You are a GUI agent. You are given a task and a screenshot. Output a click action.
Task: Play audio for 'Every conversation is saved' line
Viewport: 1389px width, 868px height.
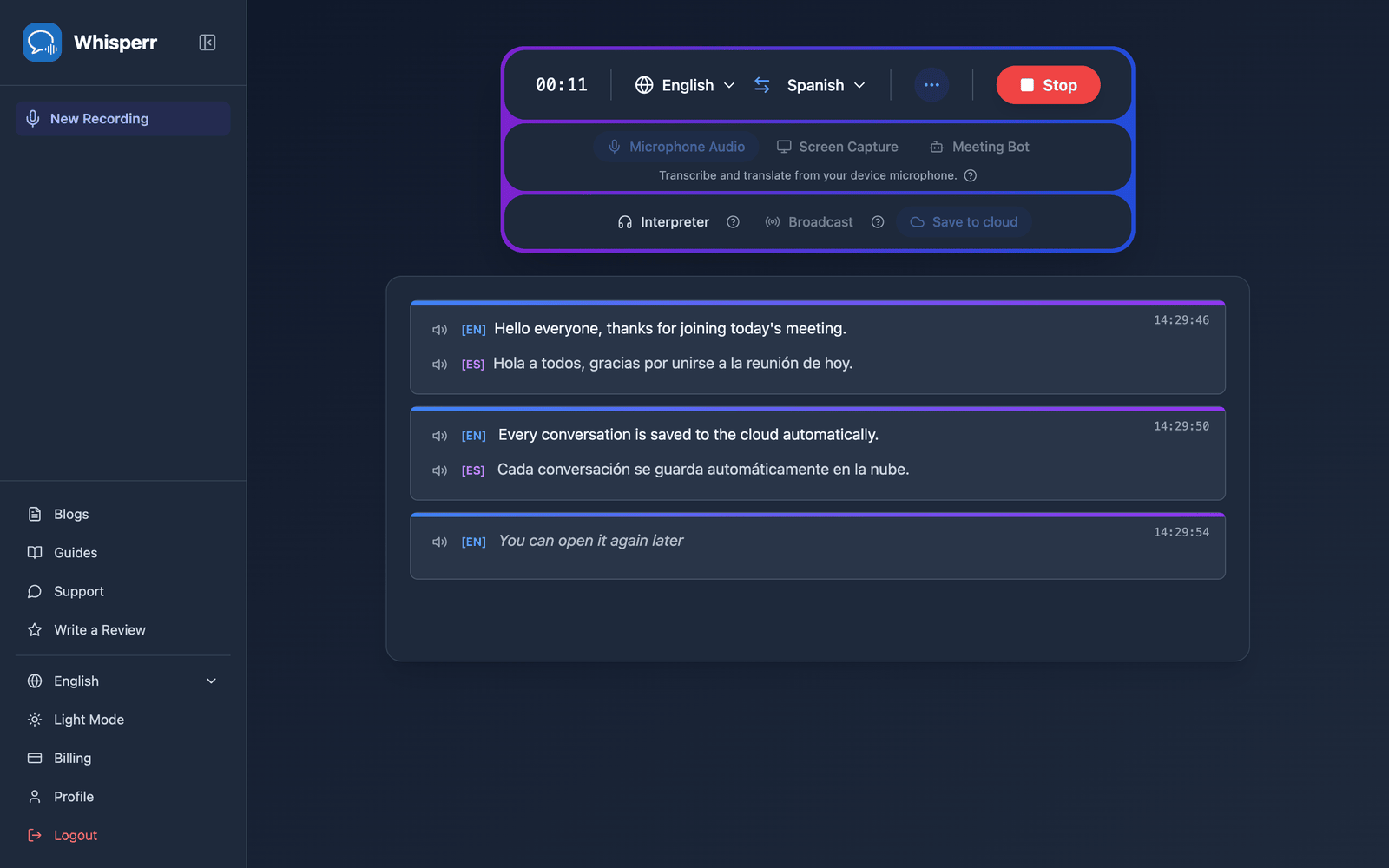pos(440,436)
